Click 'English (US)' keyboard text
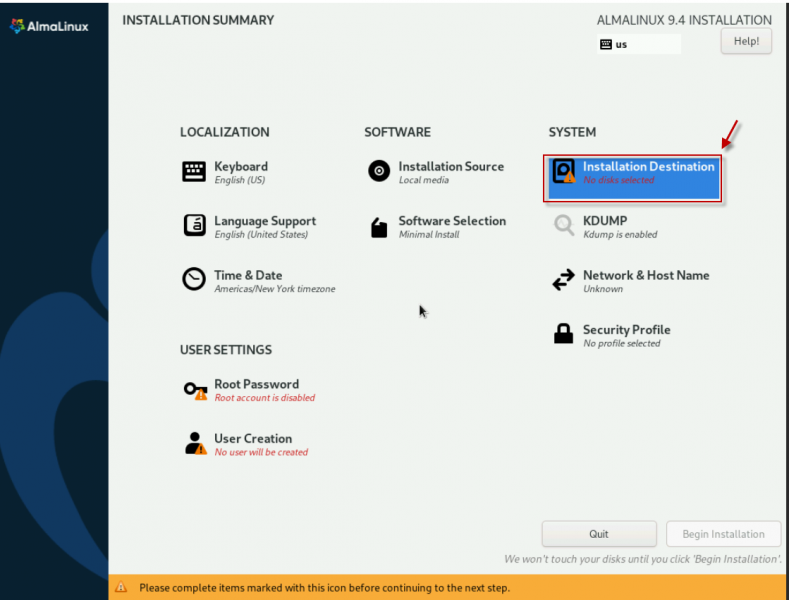This screenshot has width=789, height=600. coord(240,180)
